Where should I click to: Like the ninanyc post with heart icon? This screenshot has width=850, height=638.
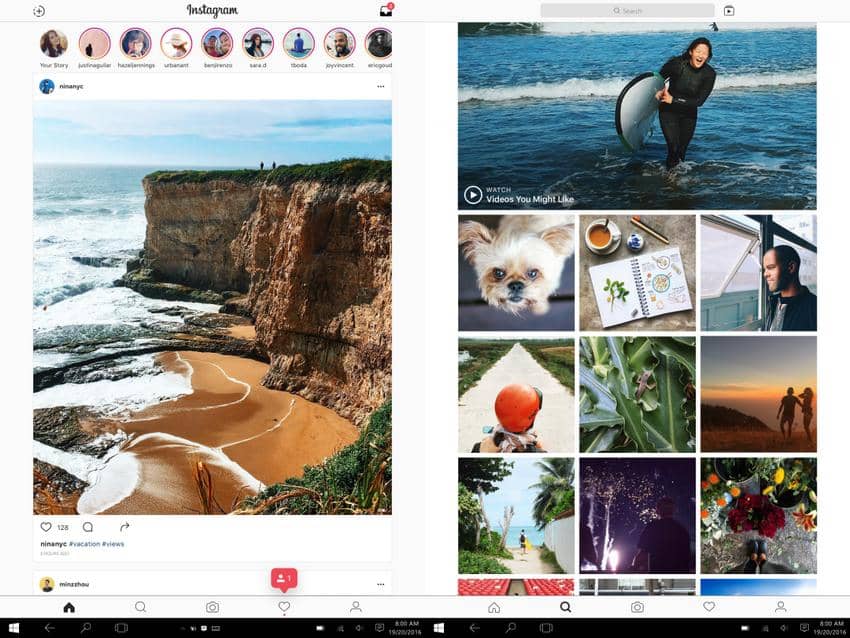(x=45, y=527)
